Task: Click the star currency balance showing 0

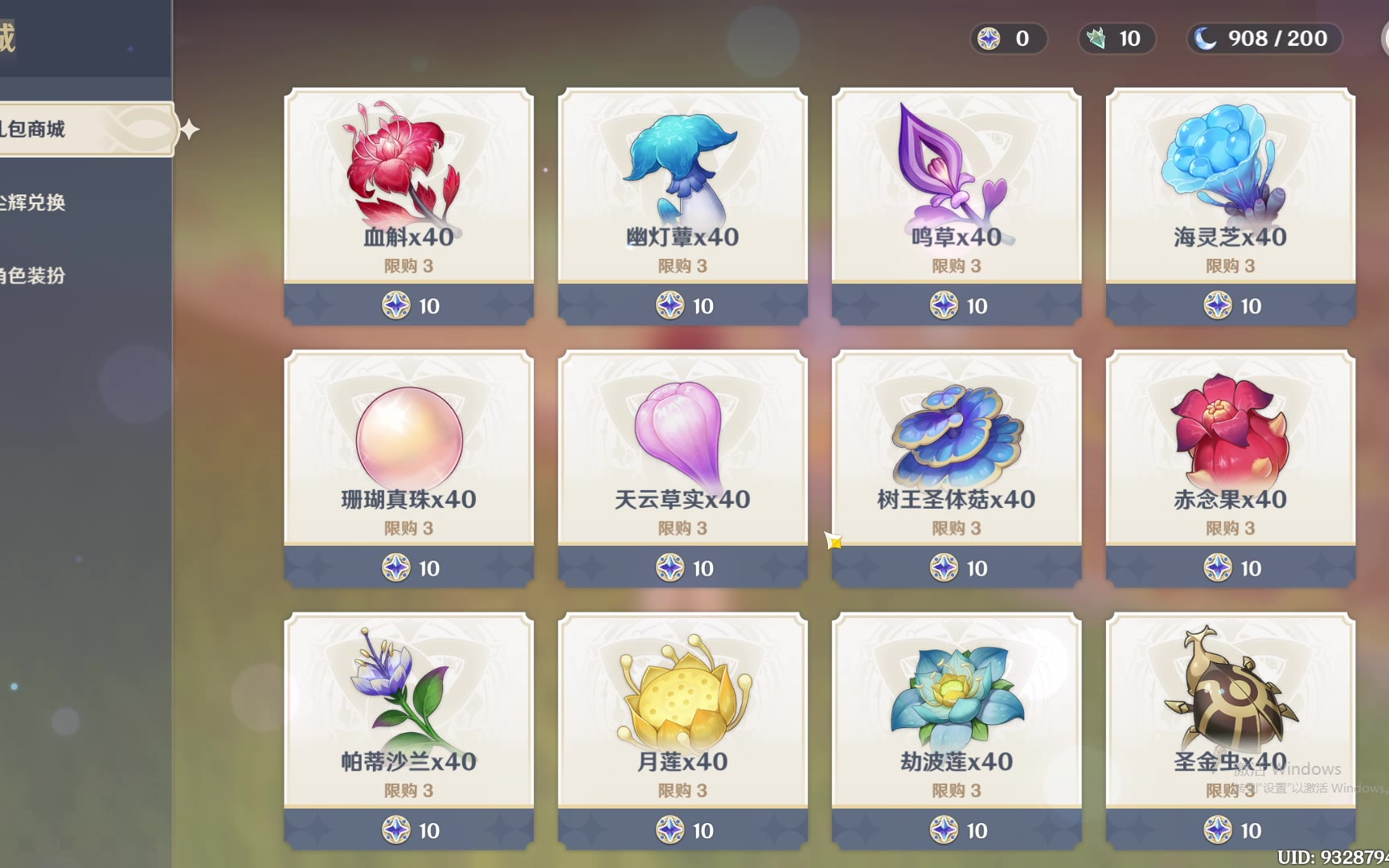Action: click(1008, 38)
